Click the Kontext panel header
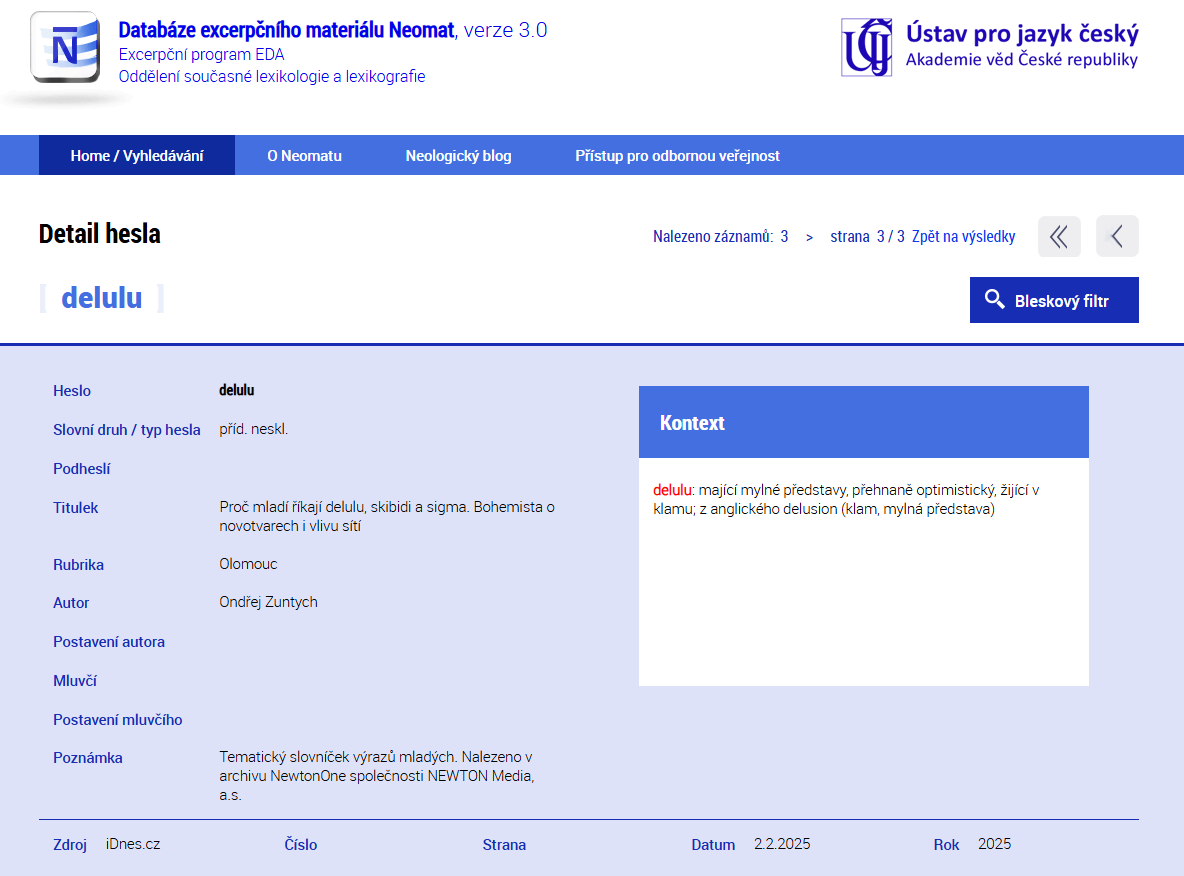Screen dimensions: 1184x876 pos(863,422)
